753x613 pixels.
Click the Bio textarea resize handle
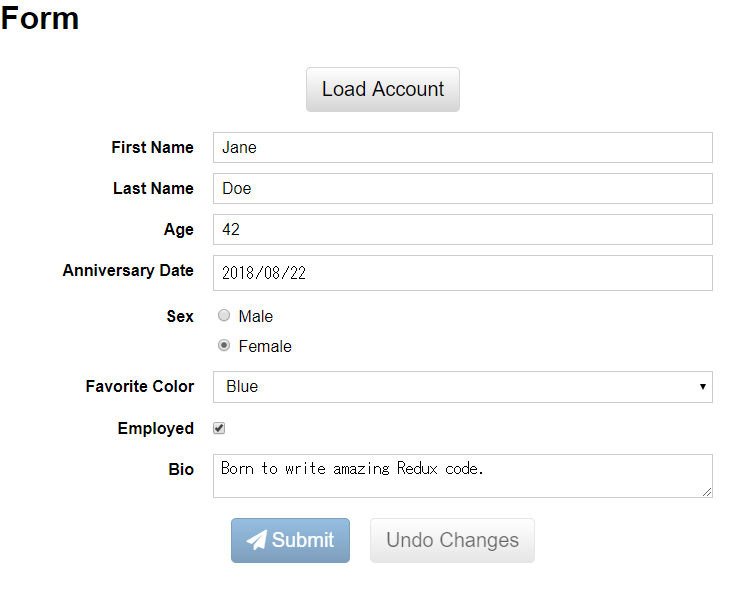click(707, 492)
